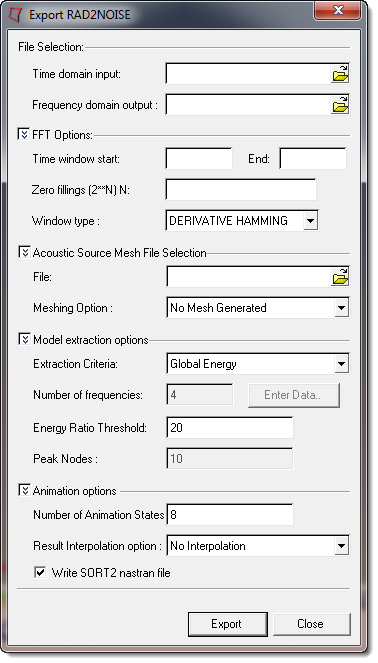Focus the Zero fillings N field
Screen dimensions: 378x663
pos(241,189)
